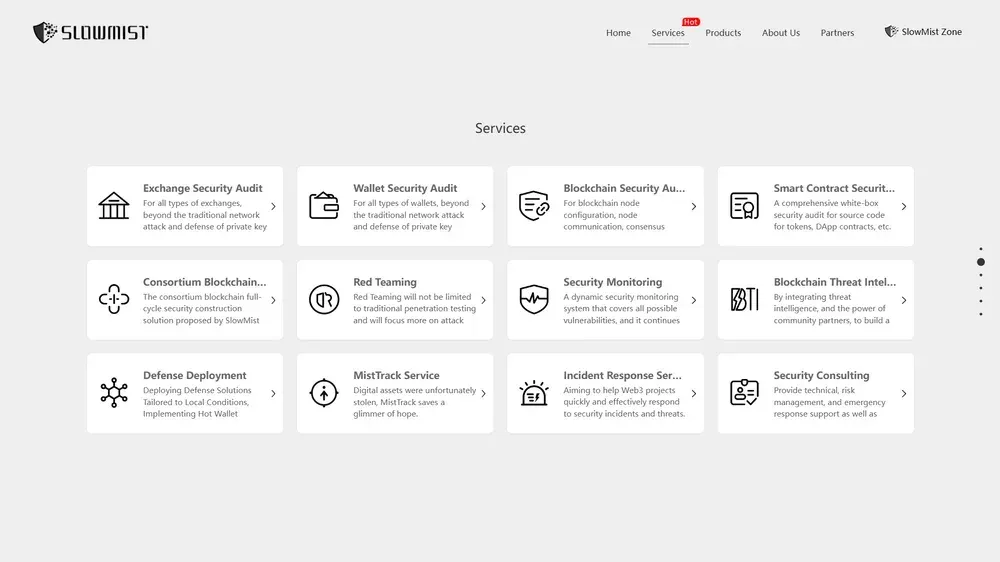The width and height of the screenshot is (1000, 562).
Task: Click the Red Teaming shield-circle icon
Action: (x=324, y=299)
